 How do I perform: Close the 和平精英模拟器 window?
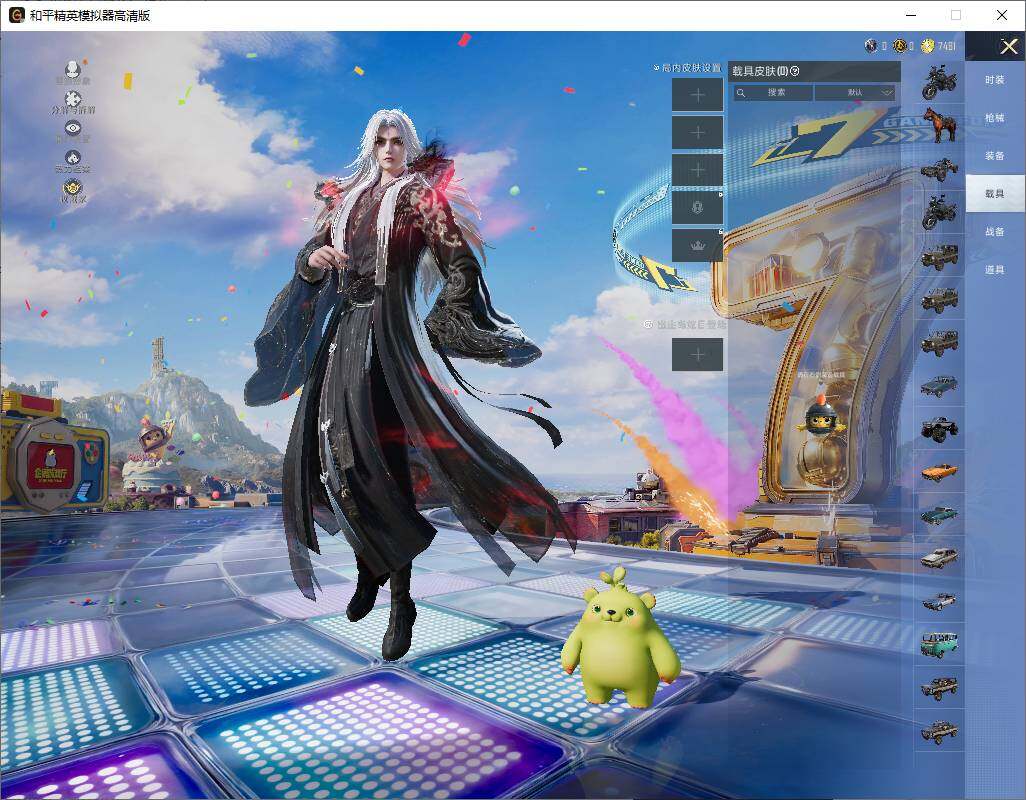(1002, 15)
